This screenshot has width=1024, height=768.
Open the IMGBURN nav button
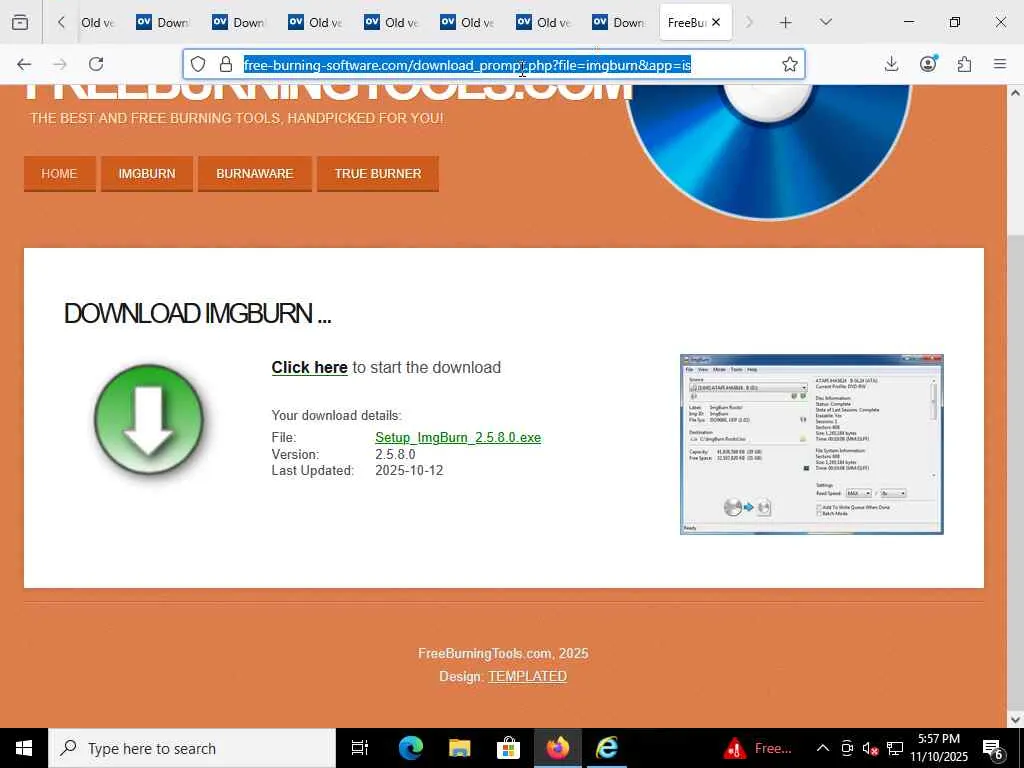pyautogui.click(x=147, y=174)
